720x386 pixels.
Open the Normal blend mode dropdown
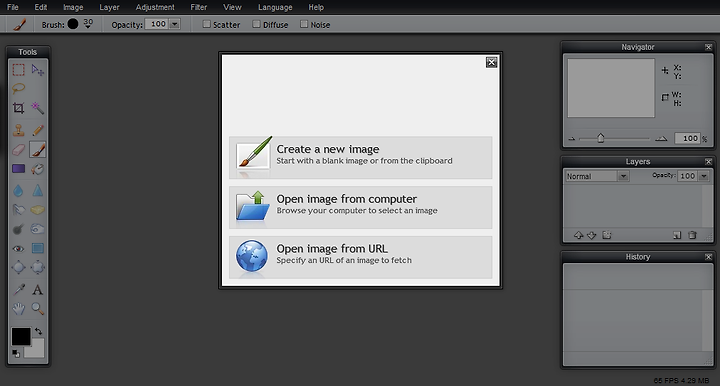click(x=623, y=176)
